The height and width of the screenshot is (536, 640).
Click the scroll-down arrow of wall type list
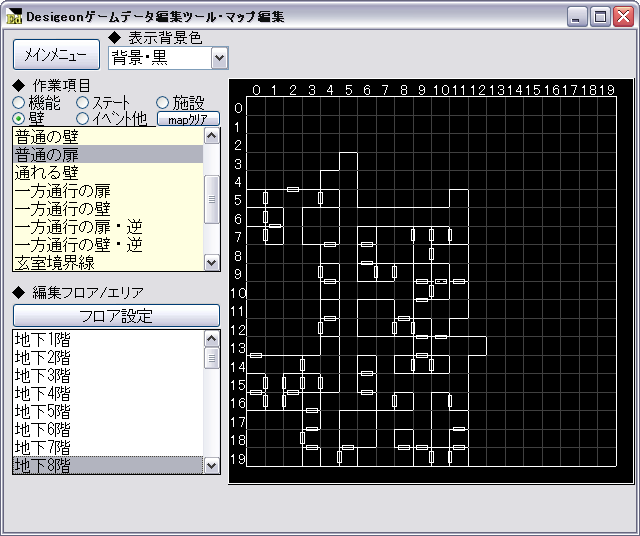[x=211, y=262]
